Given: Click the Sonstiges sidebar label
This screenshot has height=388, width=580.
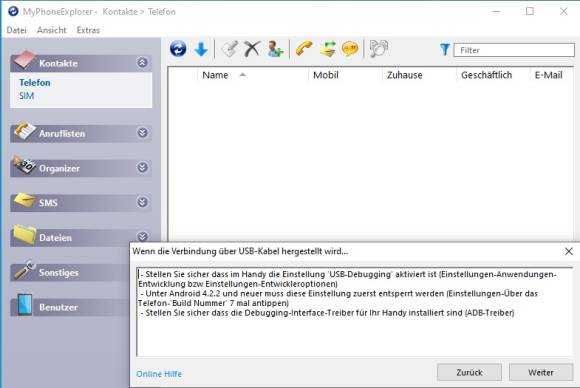Looking at the screenshot, I should (x=59, y=273).
